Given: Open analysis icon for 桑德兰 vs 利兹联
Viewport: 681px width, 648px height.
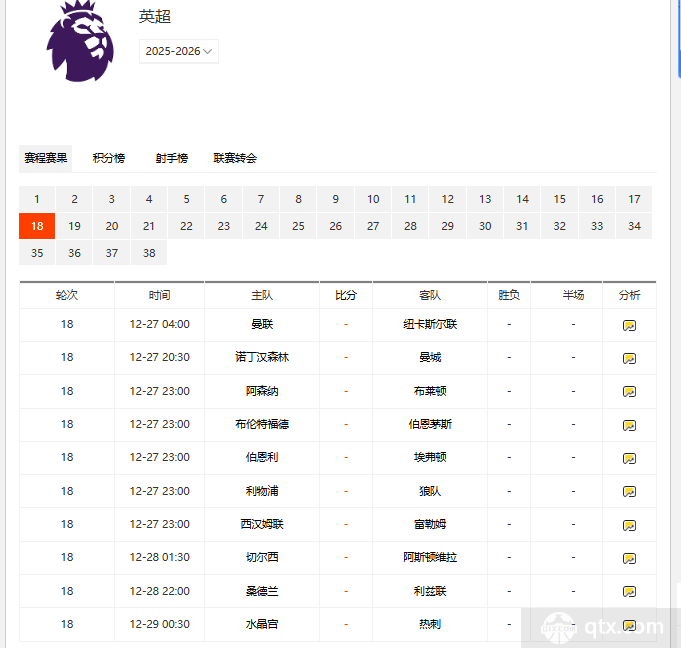Looking at the screenshot, I should [629, 592].
